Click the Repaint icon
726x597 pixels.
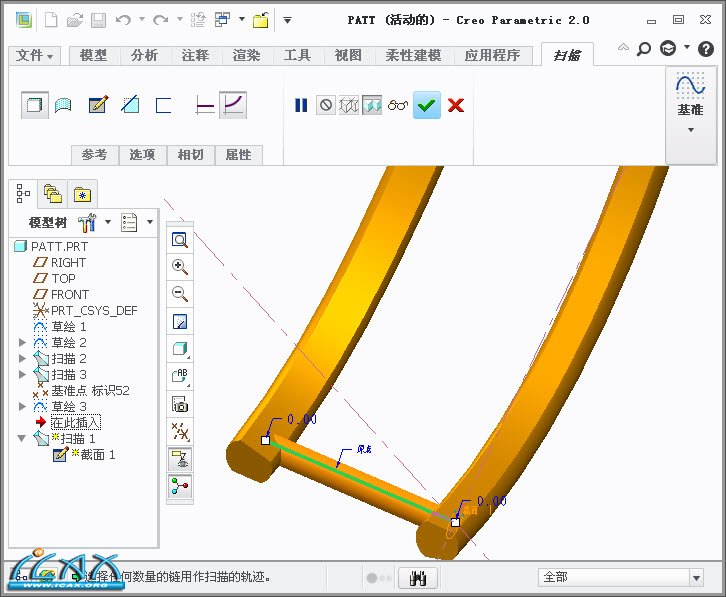(x=180, y=321)
